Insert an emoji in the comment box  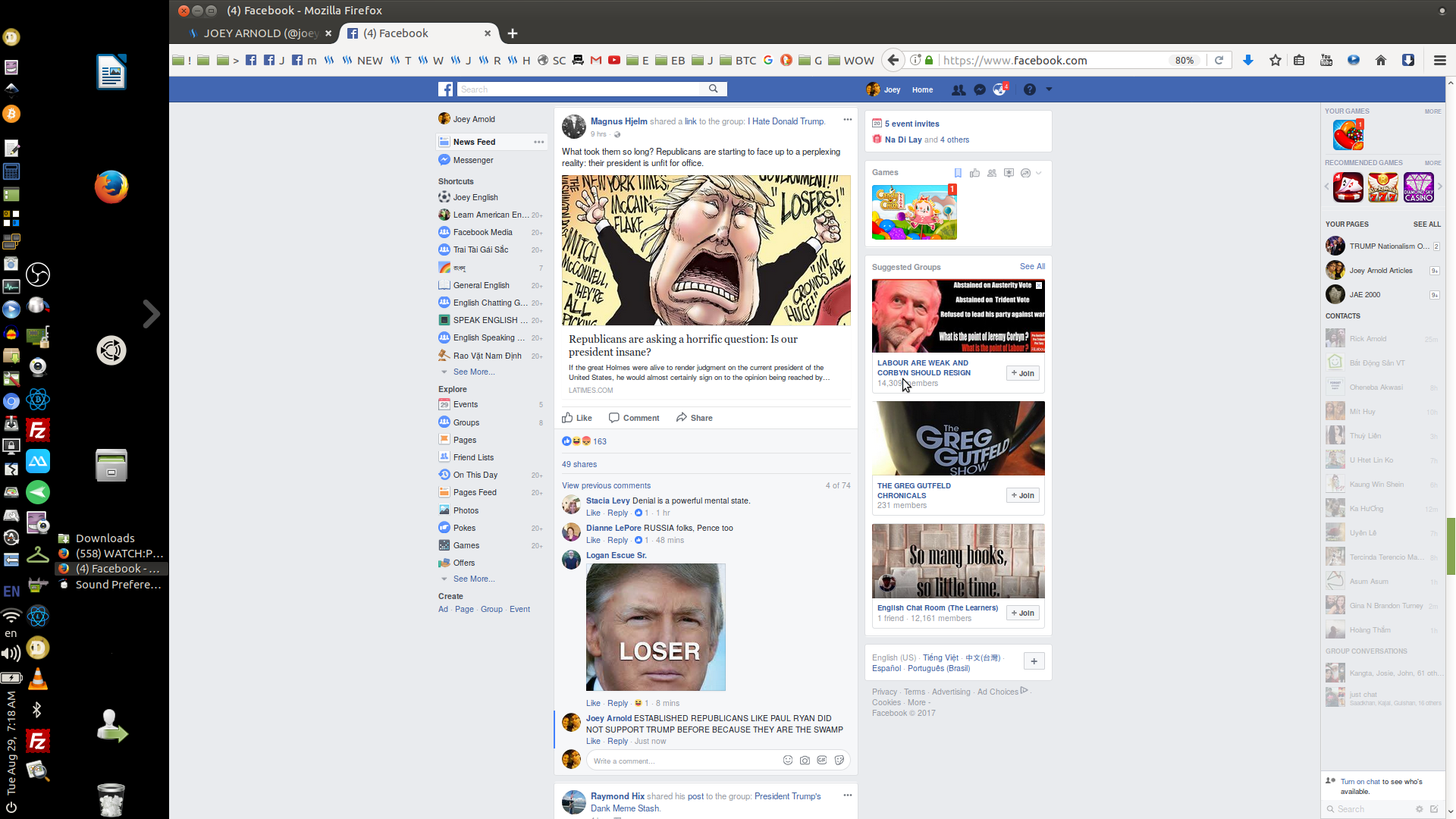[x=788, y=760]
